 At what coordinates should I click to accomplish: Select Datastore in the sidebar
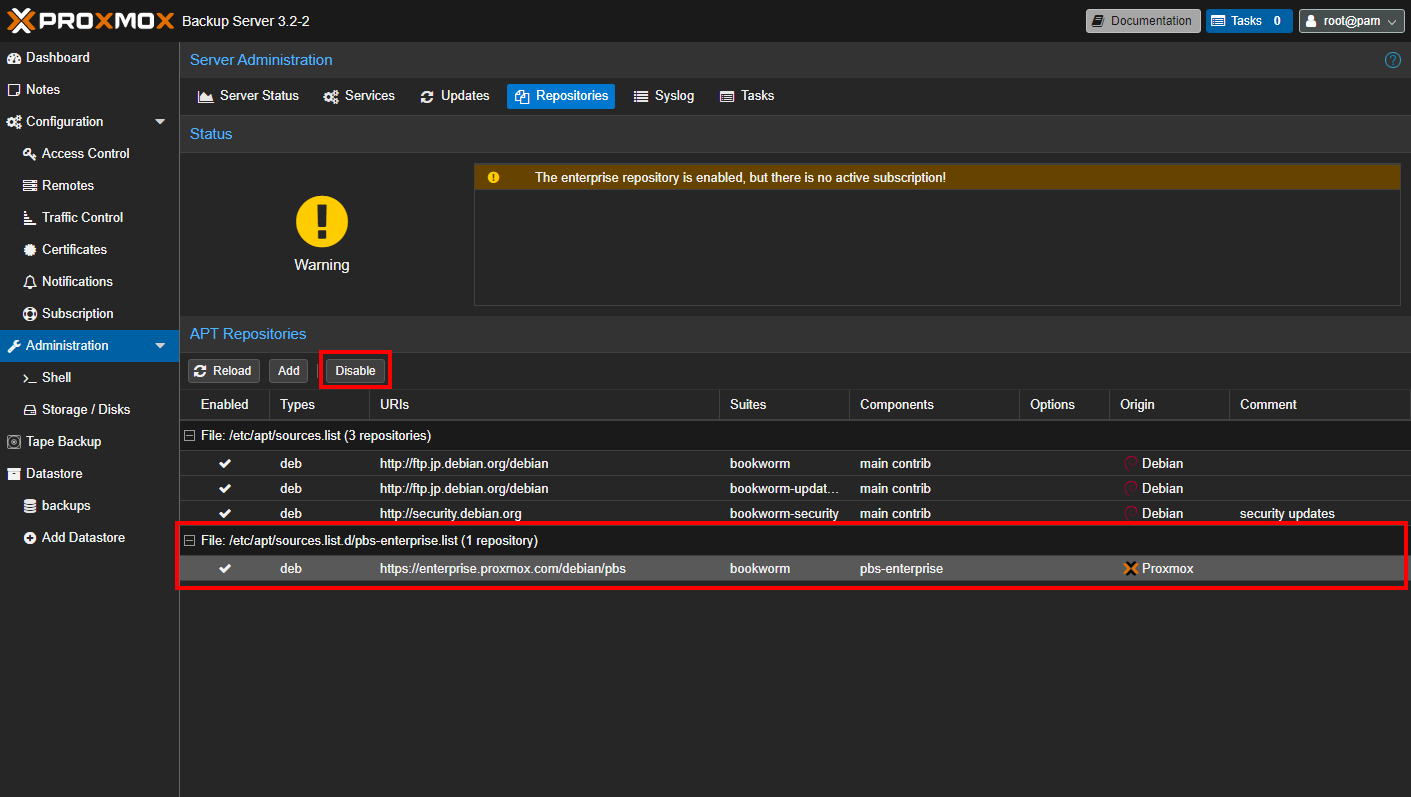[x=54, y=474]
